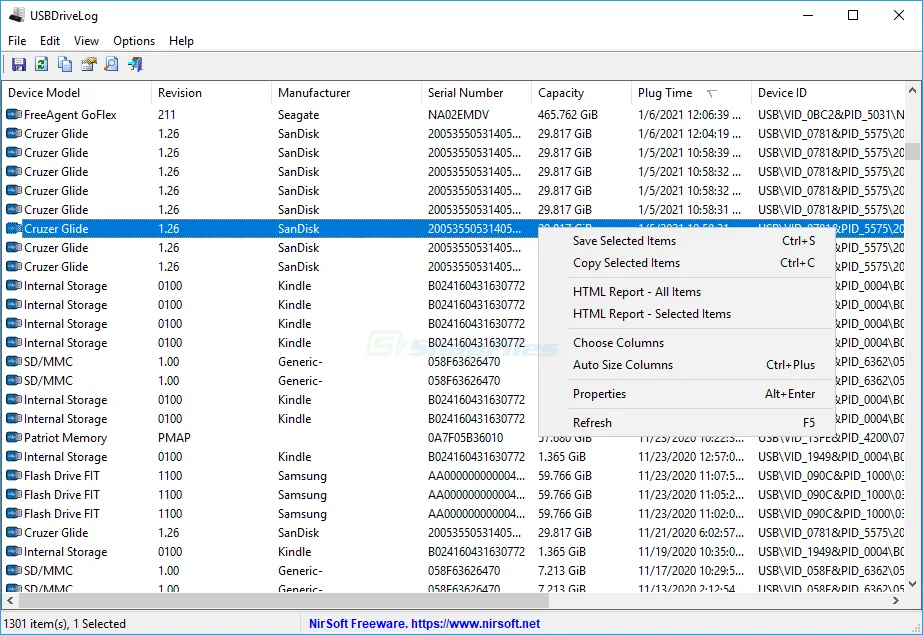Sort by Revision column header
The height and width of the screenshot is (635, 923).
[211, 93]
